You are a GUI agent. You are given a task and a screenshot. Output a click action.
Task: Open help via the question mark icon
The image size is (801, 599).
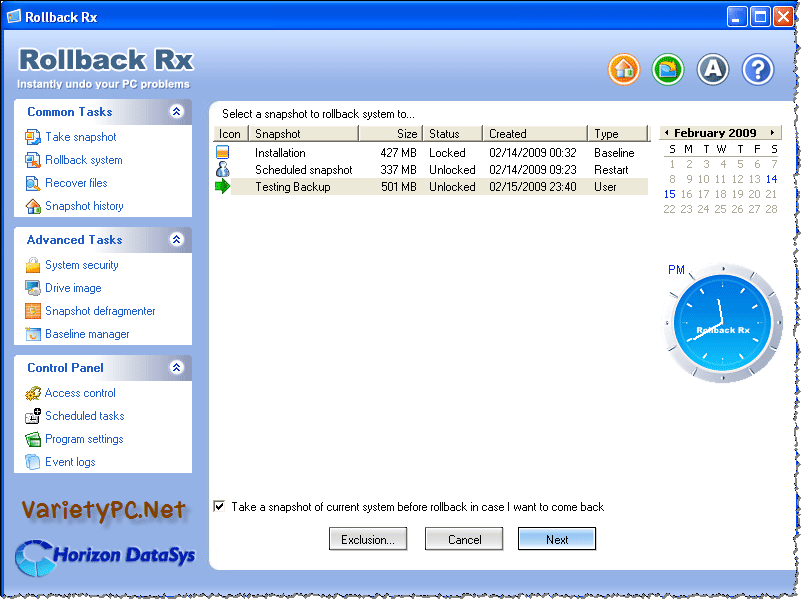point(758,69)
